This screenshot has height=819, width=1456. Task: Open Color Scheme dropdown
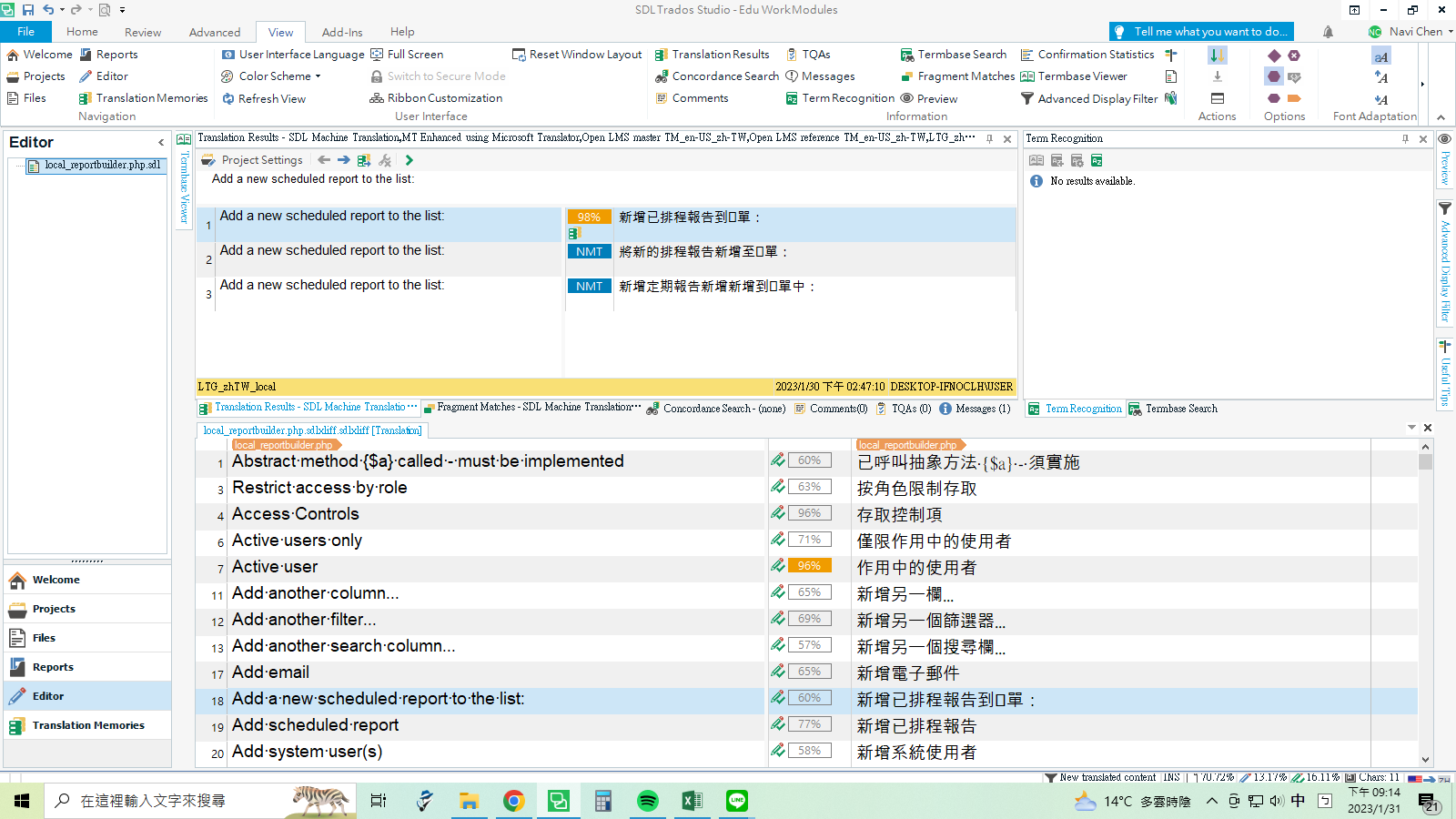click(x=271, y=76)
